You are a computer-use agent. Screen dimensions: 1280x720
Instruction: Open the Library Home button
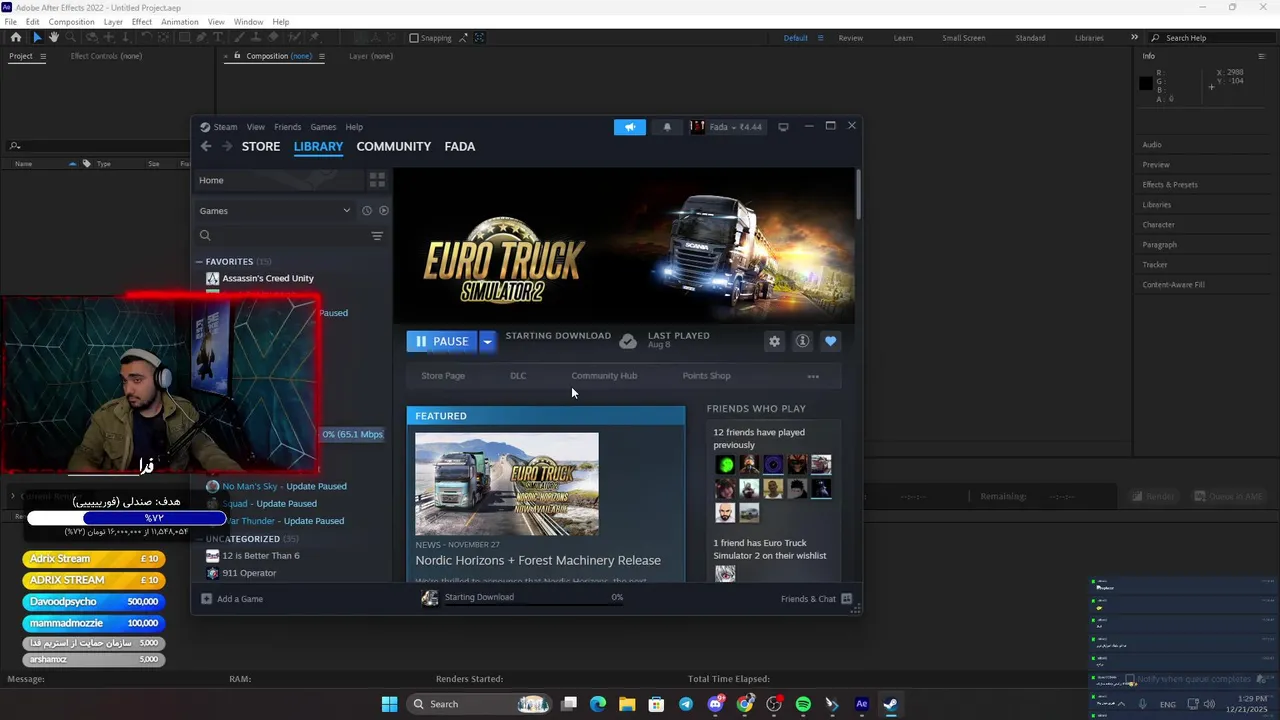coord(279,180)
